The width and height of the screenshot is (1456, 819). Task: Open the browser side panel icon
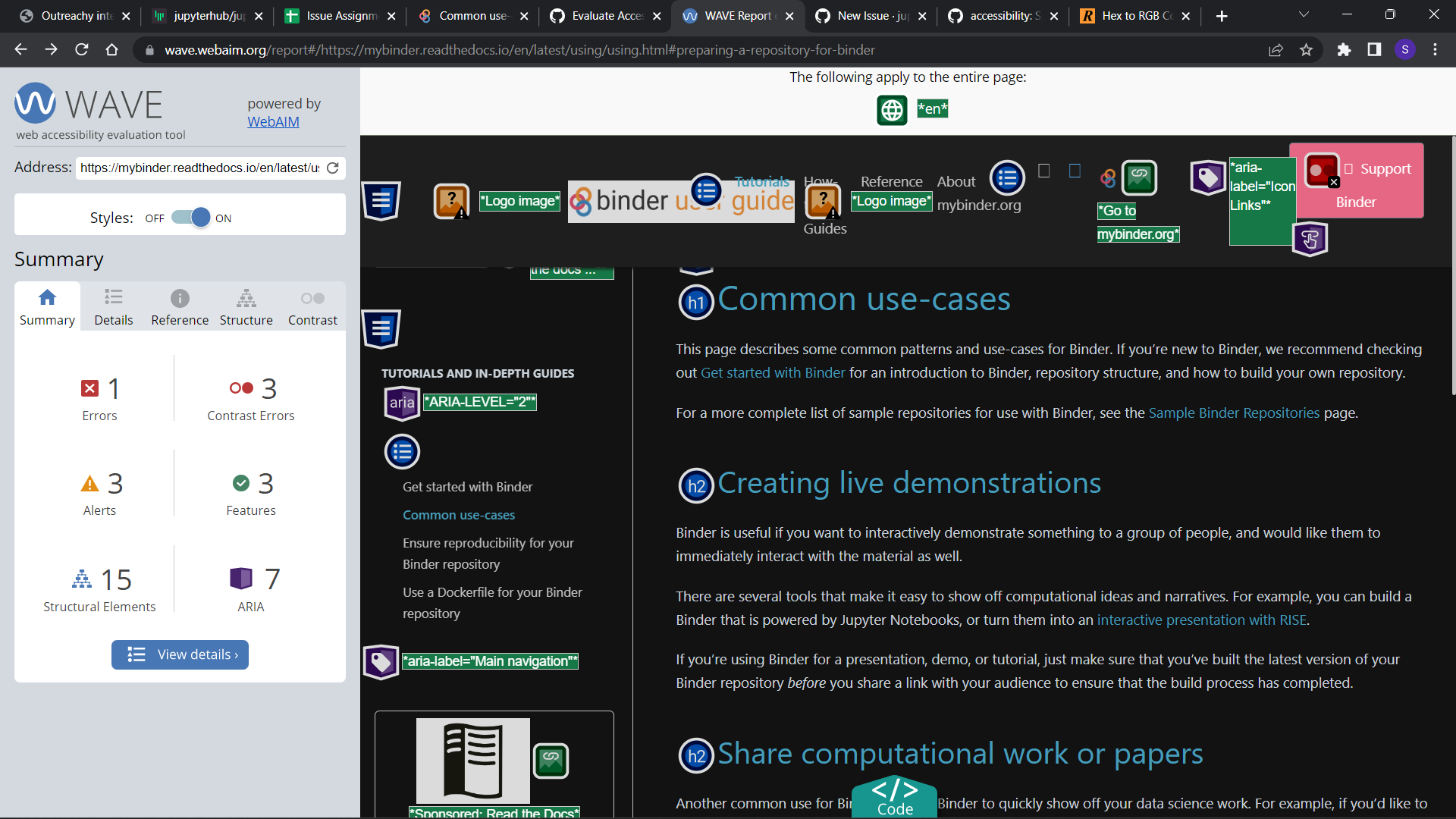pos(1374,50)
